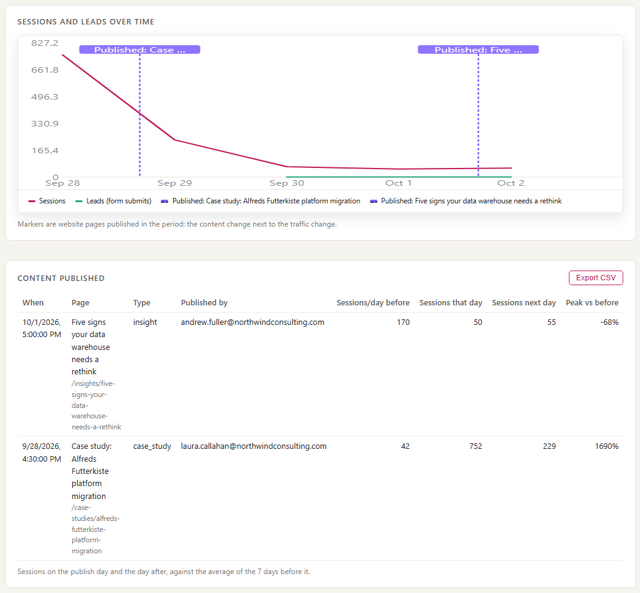This screenshot has height=593, width=640.
Task: Click the 'Sessions that day' column header
Action: click(x=451, y=302)
